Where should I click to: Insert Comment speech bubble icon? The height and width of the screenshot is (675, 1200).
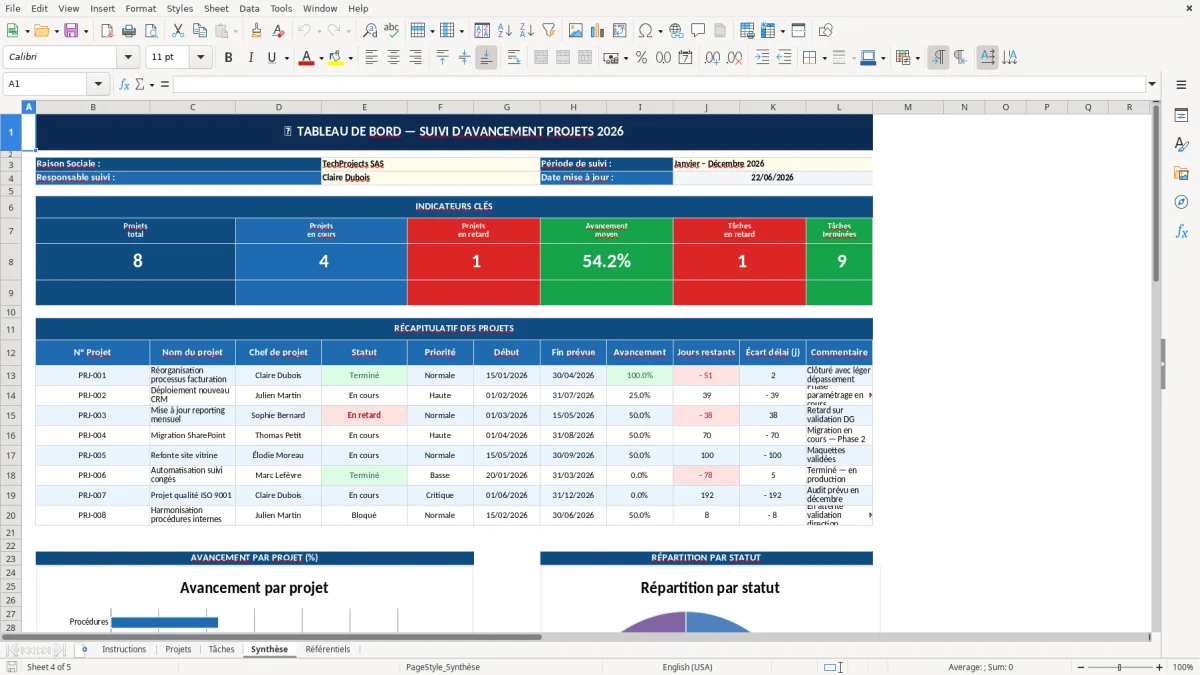pyautogui.click(x=698, y=31)
